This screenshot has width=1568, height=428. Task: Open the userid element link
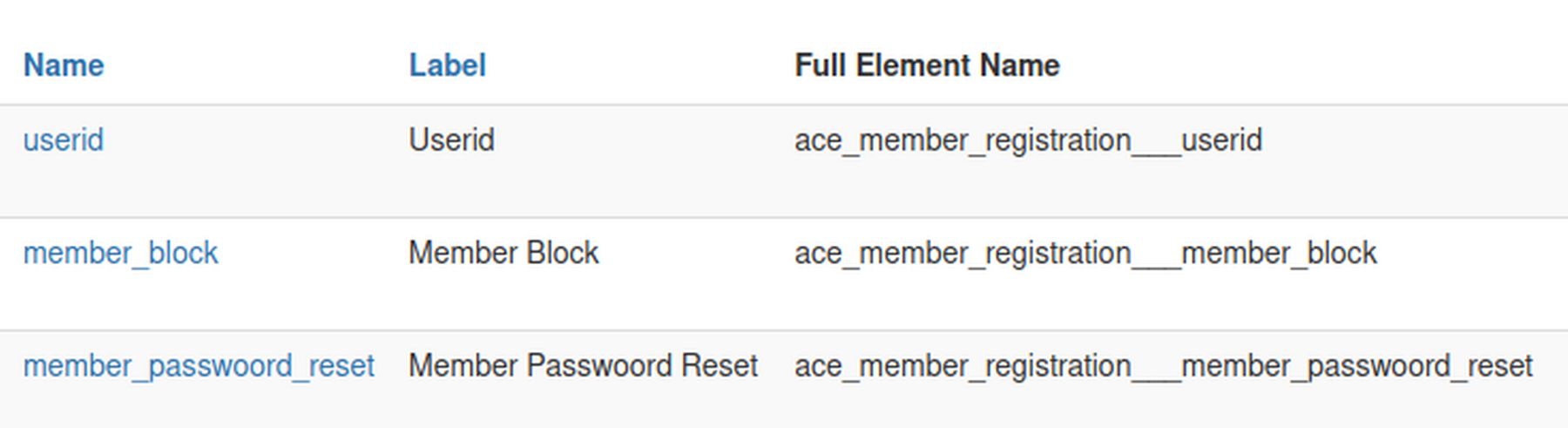click(x=64, y=140)
